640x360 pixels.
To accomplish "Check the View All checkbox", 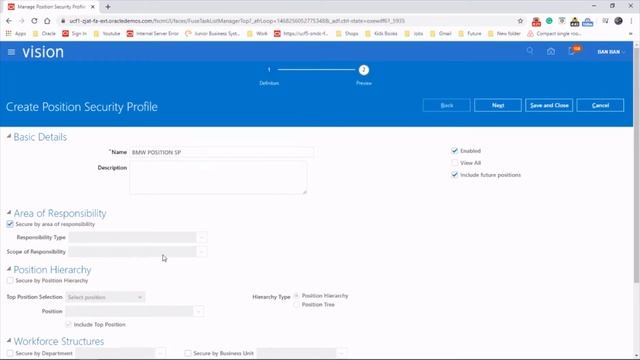I will click(455, 163).
